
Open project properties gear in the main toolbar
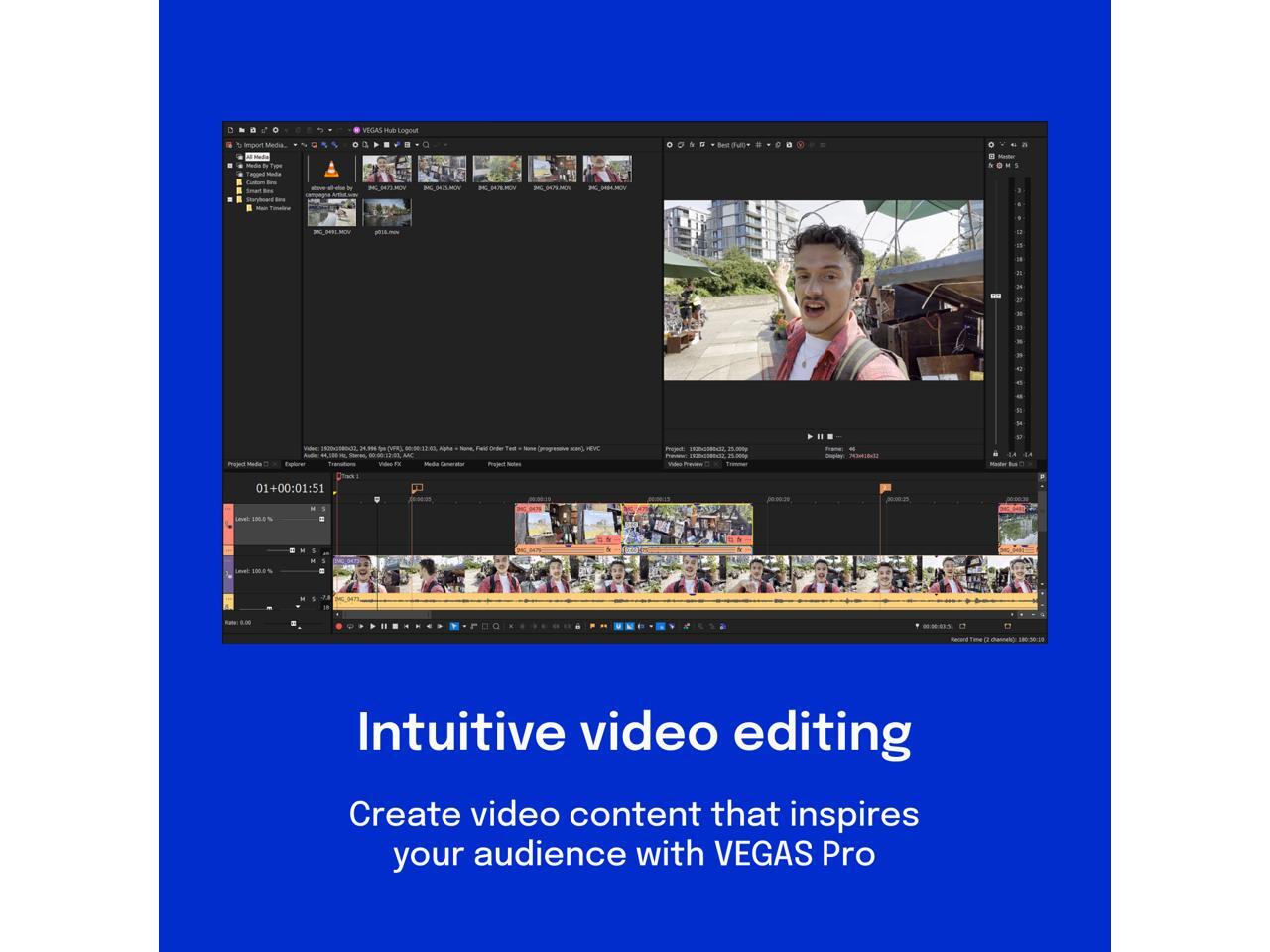point(276,130)
